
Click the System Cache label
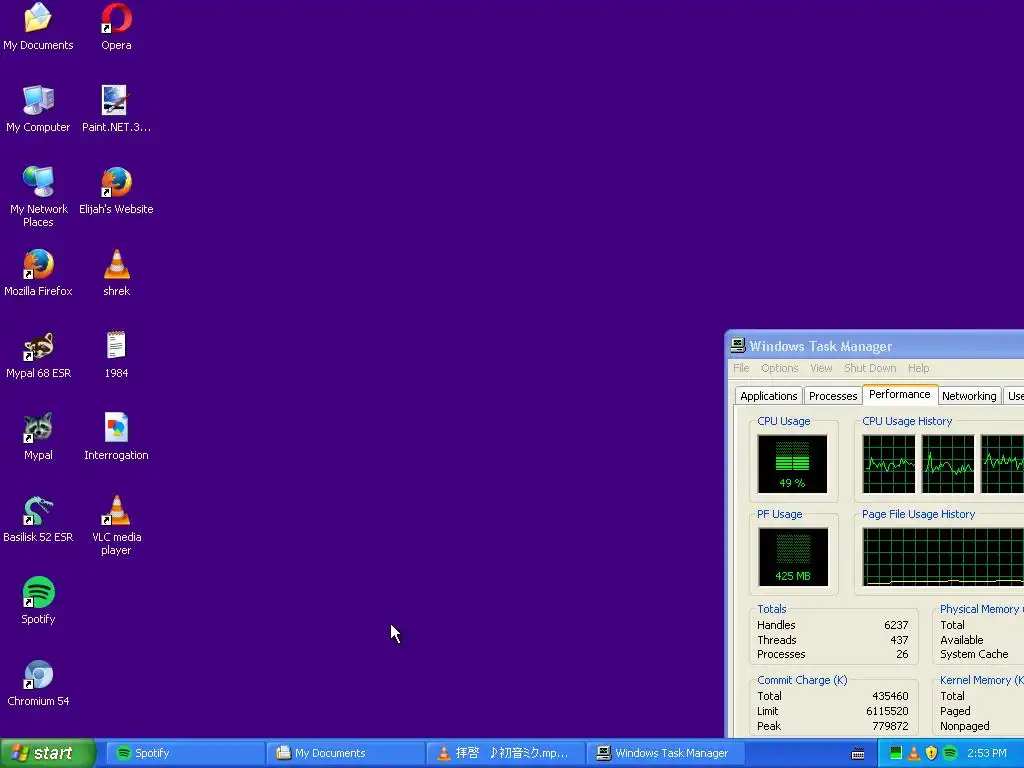click(x=974, y=654)
